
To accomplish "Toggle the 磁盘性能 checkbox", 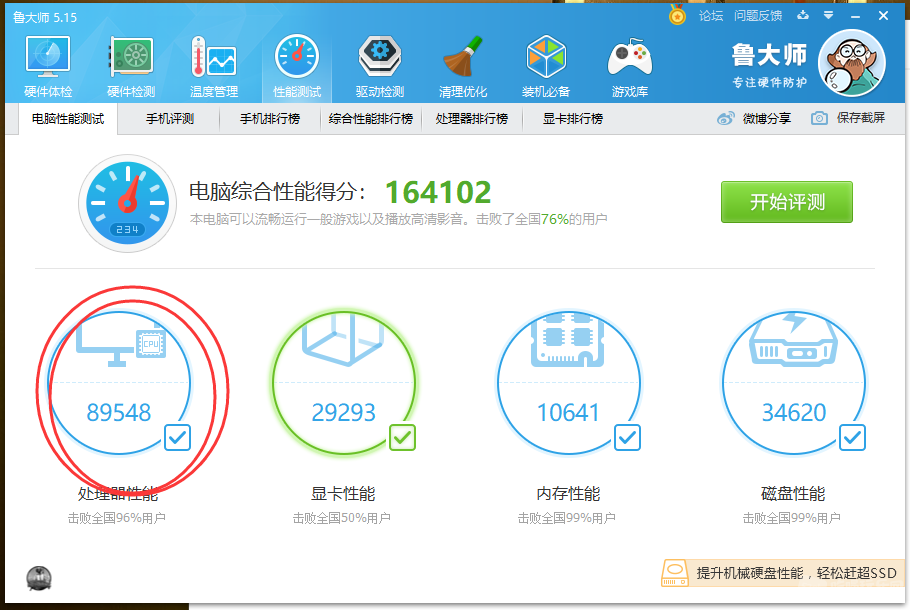I will 852,438.
